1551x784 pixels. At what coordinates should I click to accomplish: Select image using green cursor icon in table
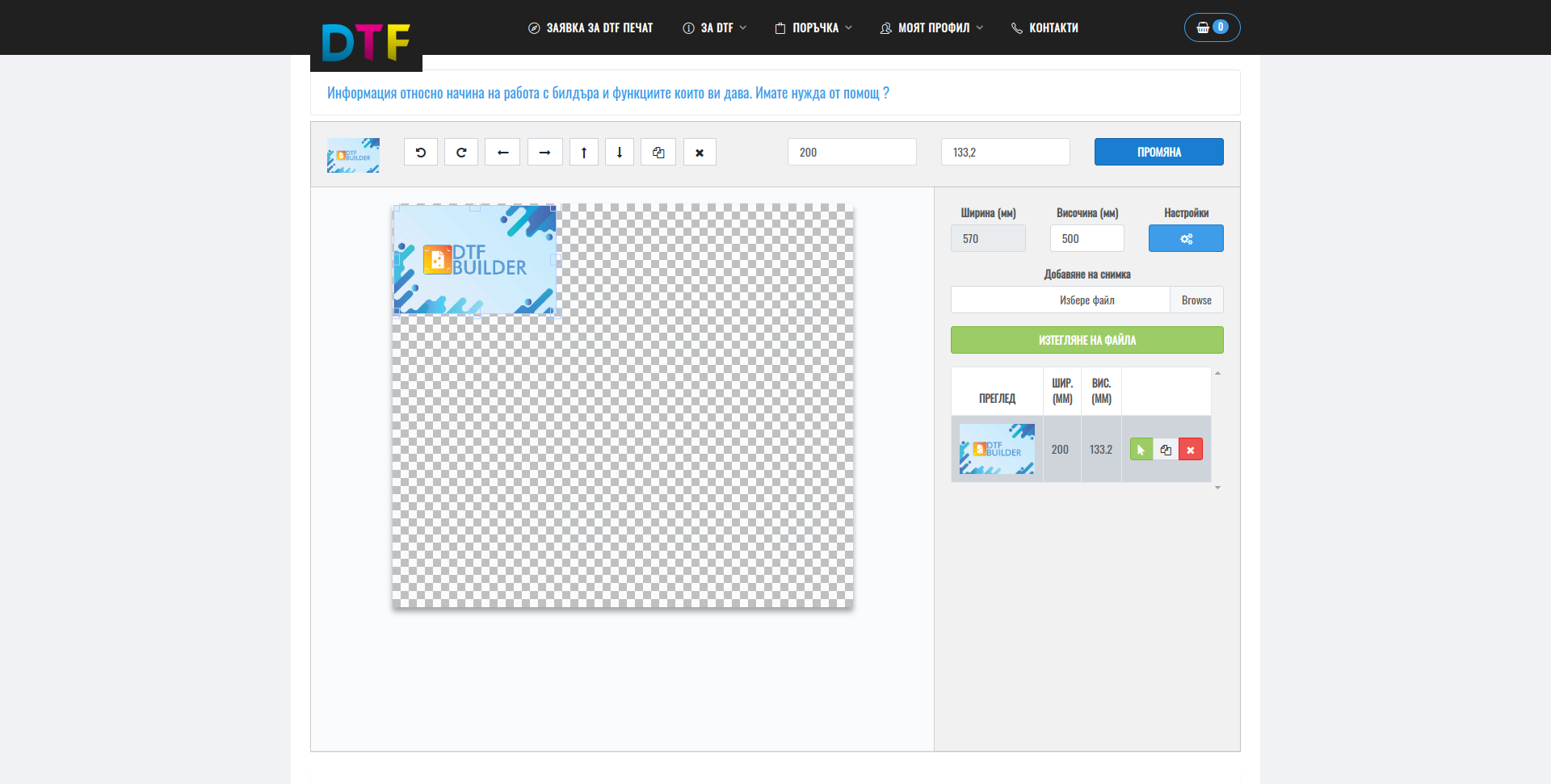(x=1141, y=450)
